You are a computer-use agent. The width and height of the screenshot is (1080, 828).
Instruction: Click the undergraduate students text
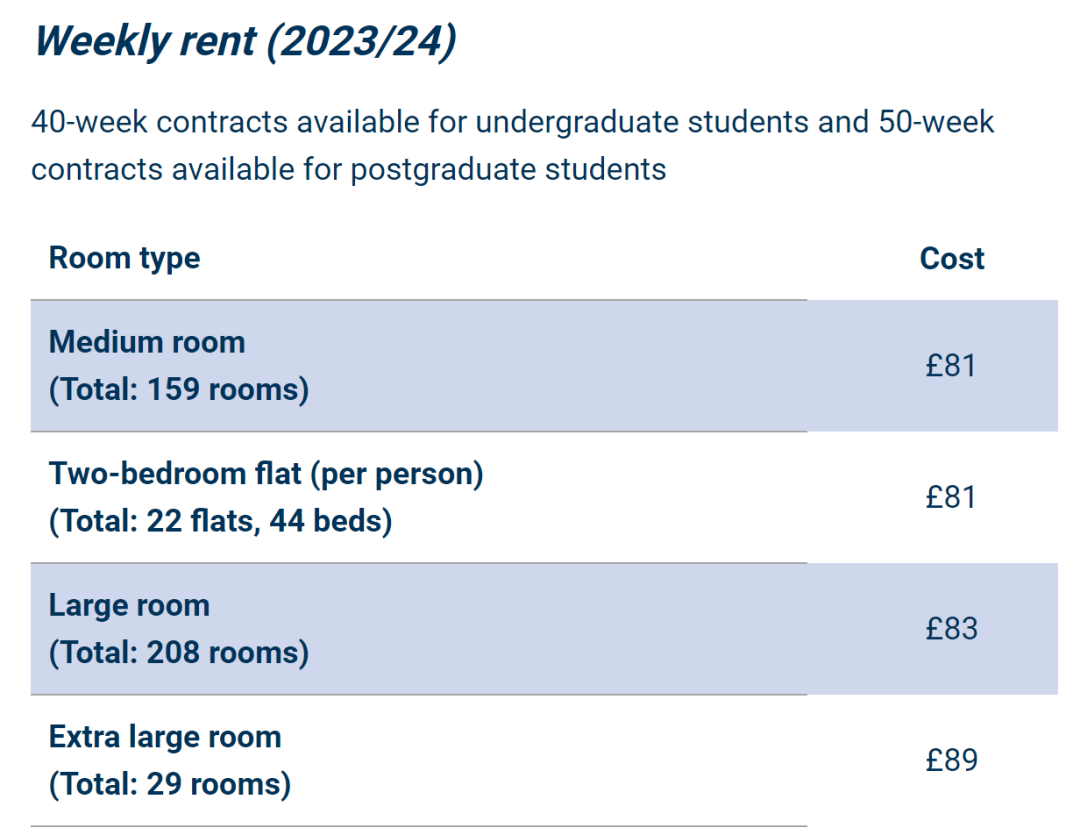click(x=641, y=123)
